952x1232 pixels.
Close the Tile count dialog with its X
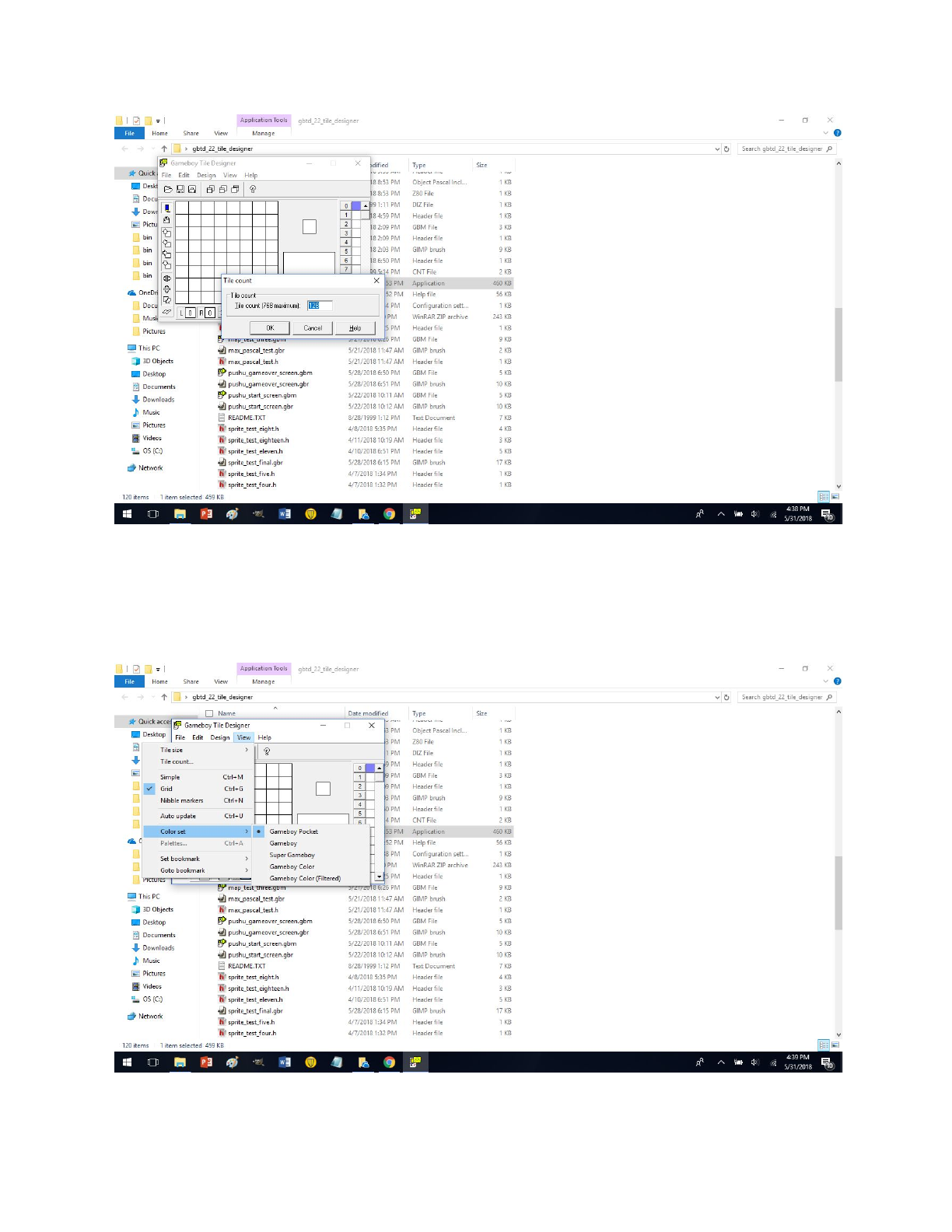(376, 281)
